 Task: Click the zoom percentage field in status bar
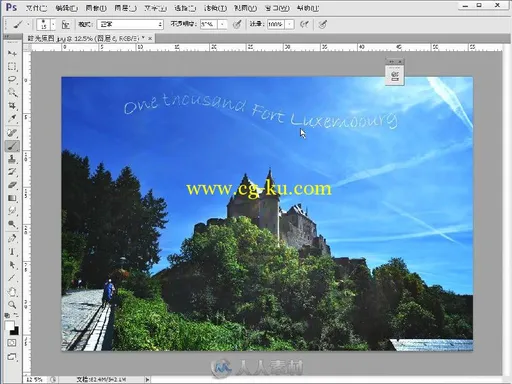(x=35, y=379)
